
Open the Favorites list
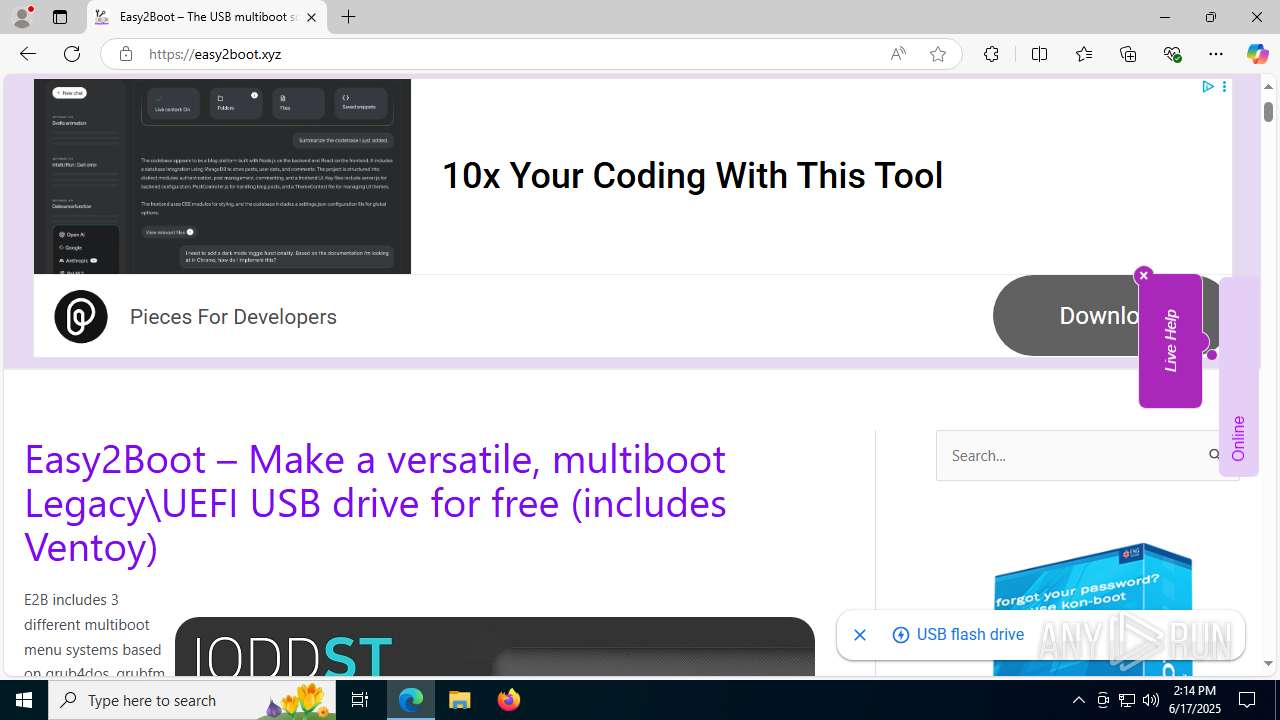click(1084, 54)
